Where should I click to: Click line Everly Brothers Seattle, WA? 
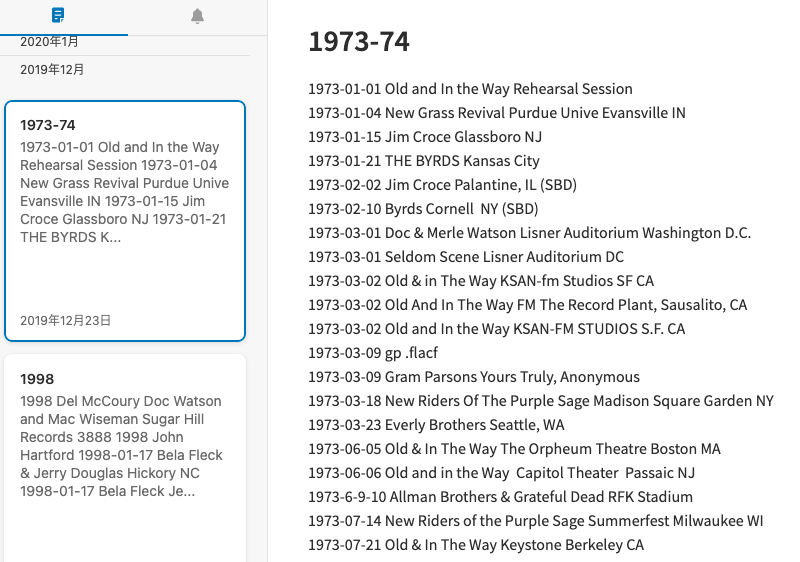tap(436, 424)
